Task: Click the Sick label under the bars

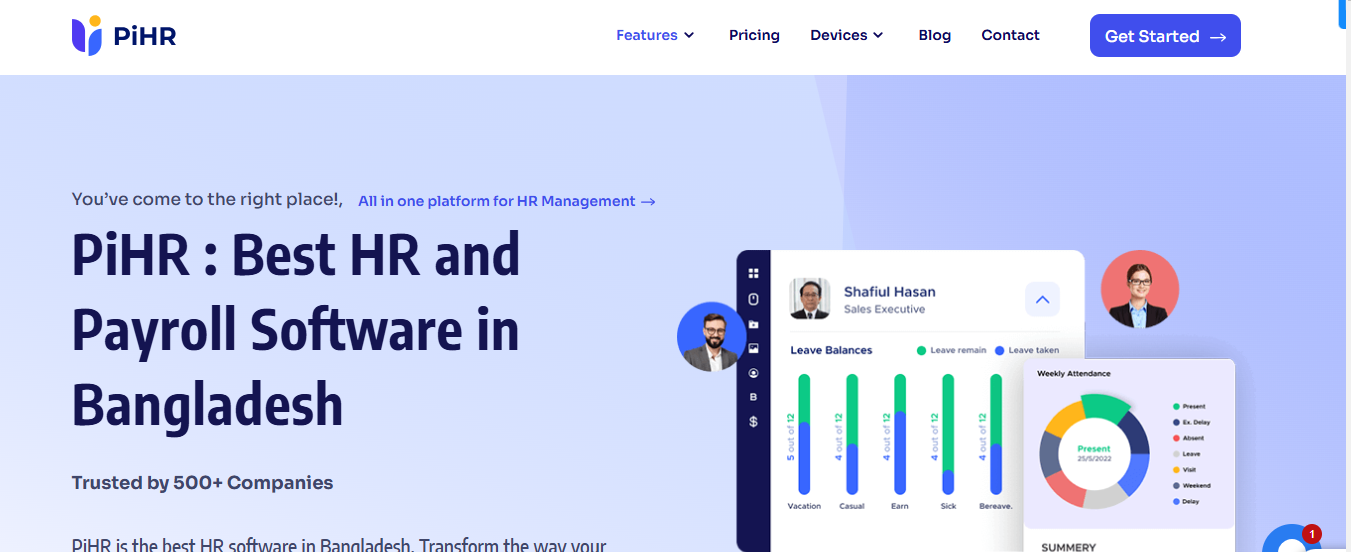Action: click(948, 506)
